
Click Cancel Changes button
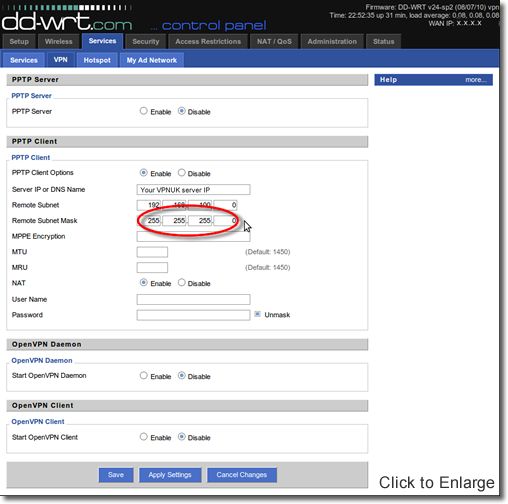coord(242,475)
